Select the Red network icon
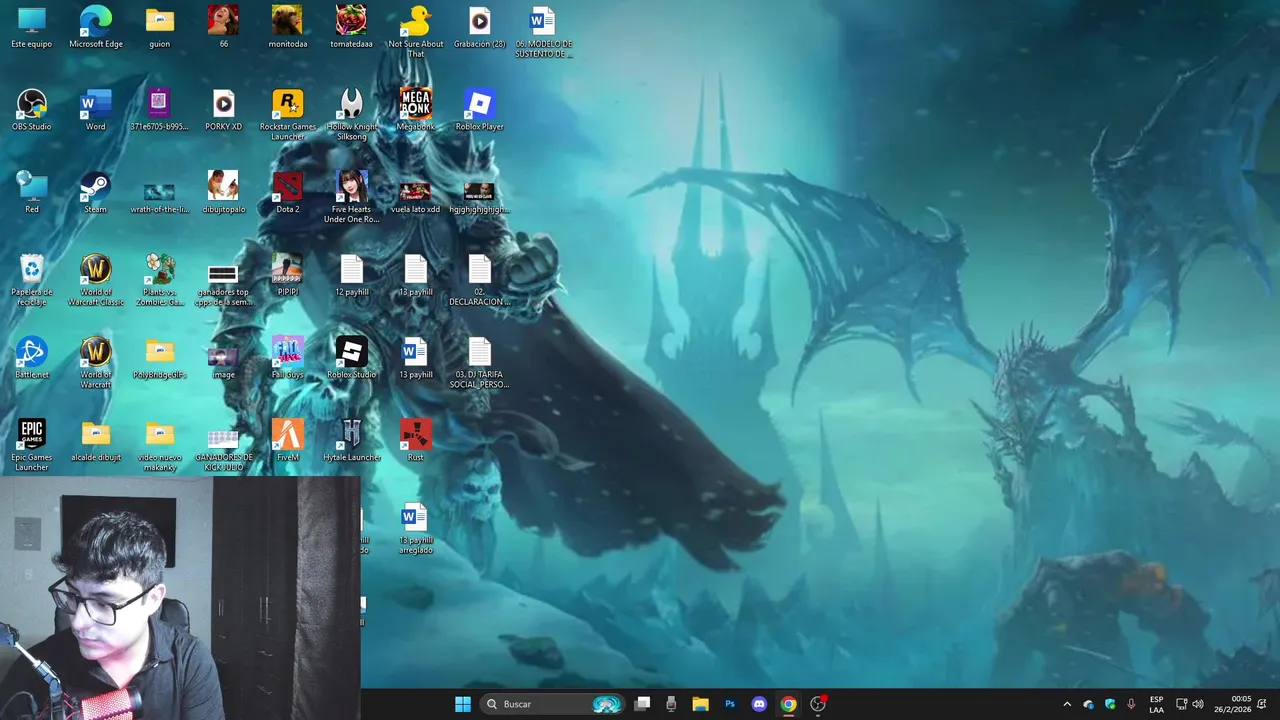Screen dimensions: 1280x720 (x=32, y=193)
